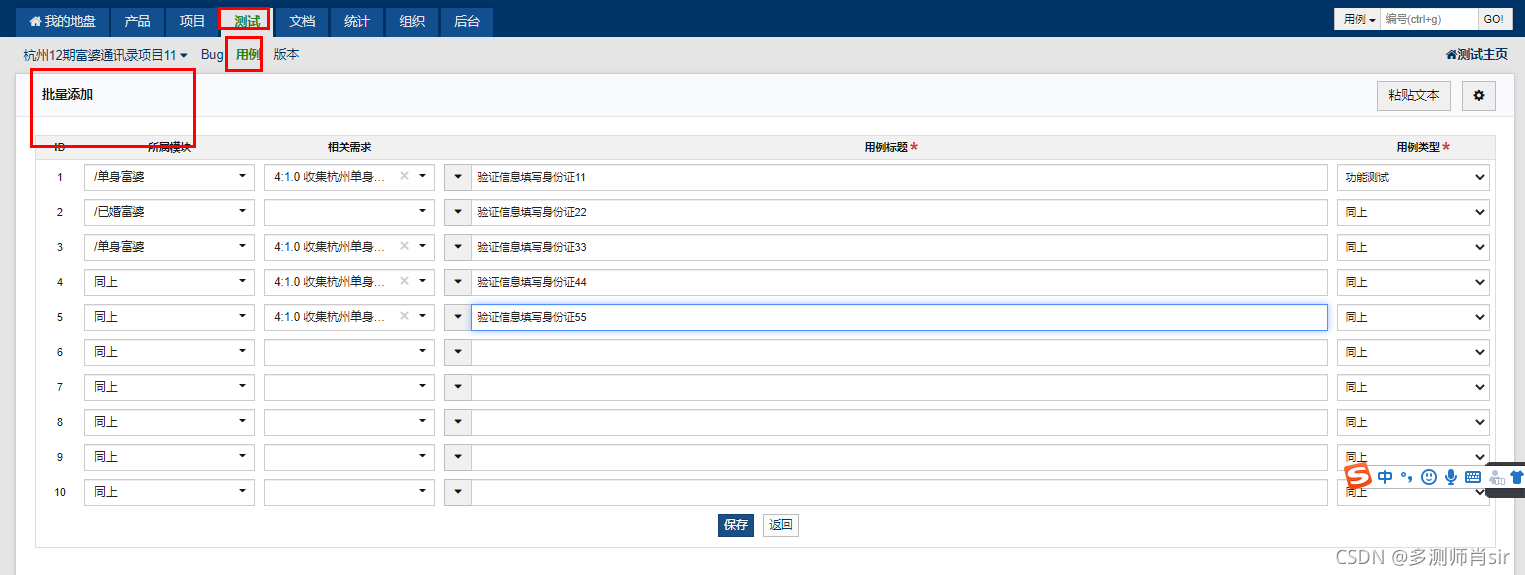Go to 我的地盘 tab
1525x575 pixels.
[62, 21]
